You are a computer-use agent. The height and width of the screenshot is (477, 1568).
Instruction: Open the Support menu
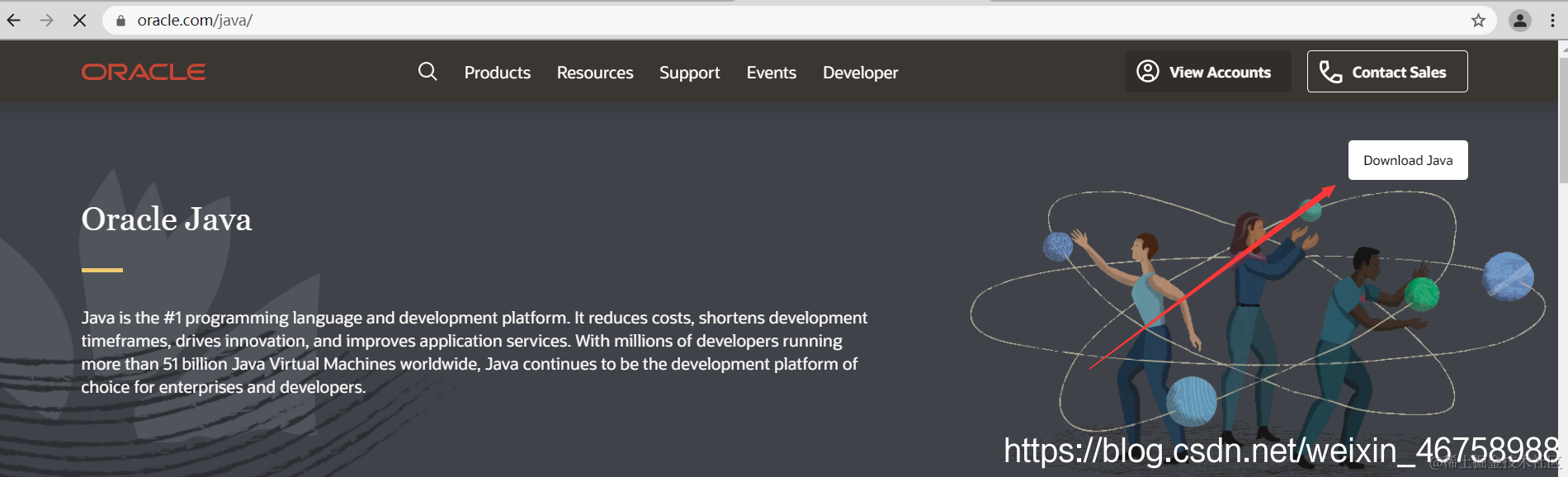click(690, 73)
